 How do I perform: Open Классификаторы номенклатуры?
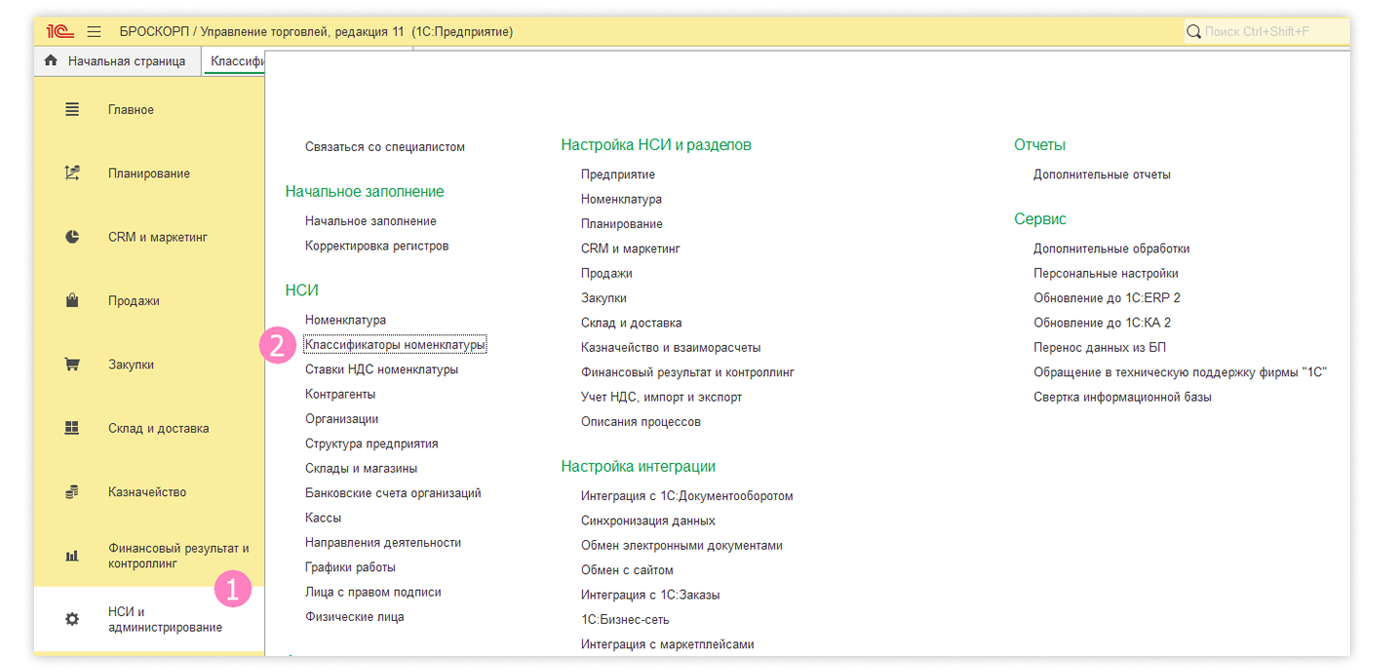click(x=395, y=345)
